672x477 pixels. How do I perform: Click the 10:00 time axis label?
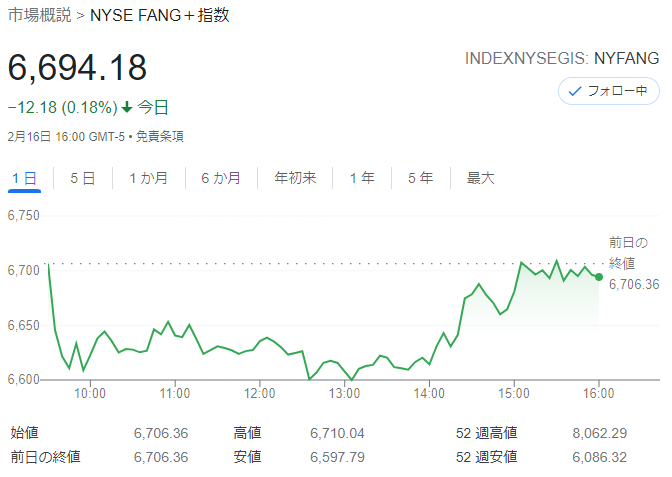tap(90, 393)
